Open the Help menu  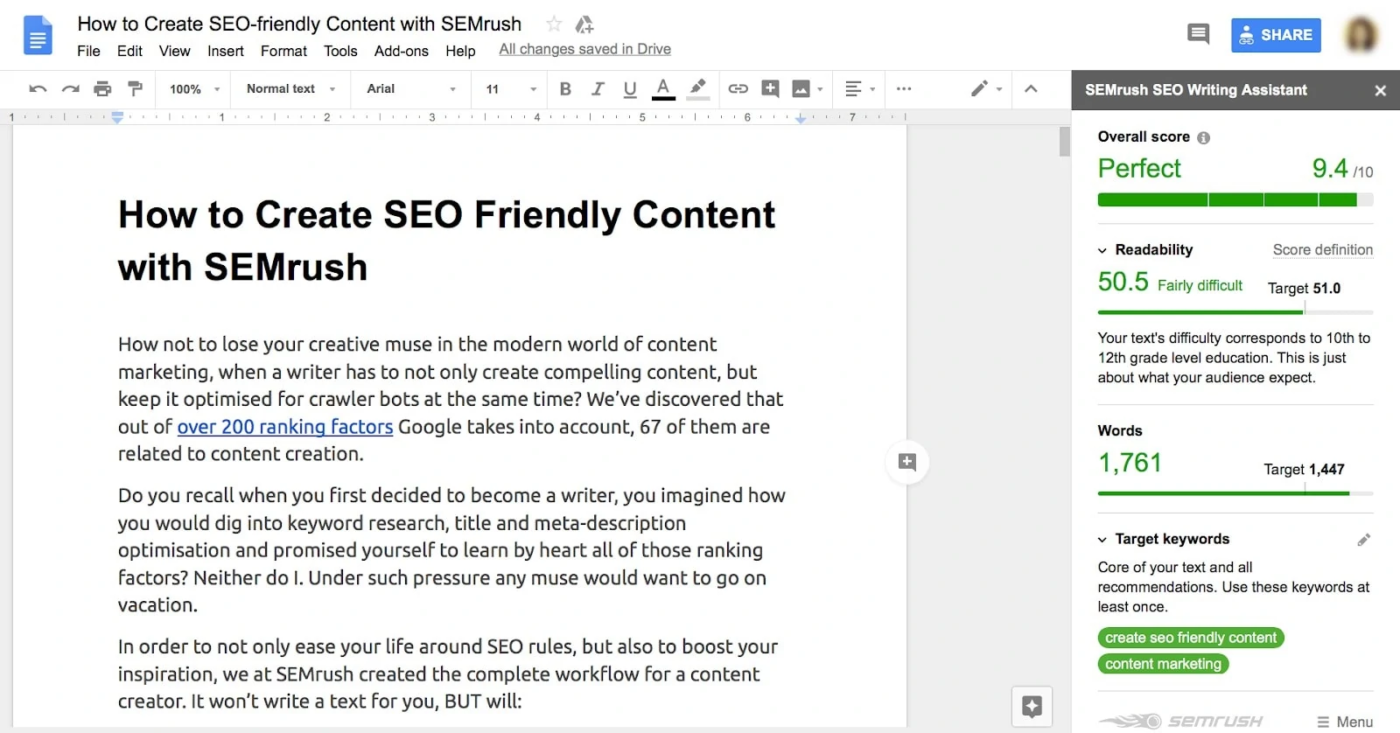pyautogui.click(x=460, y=51)
